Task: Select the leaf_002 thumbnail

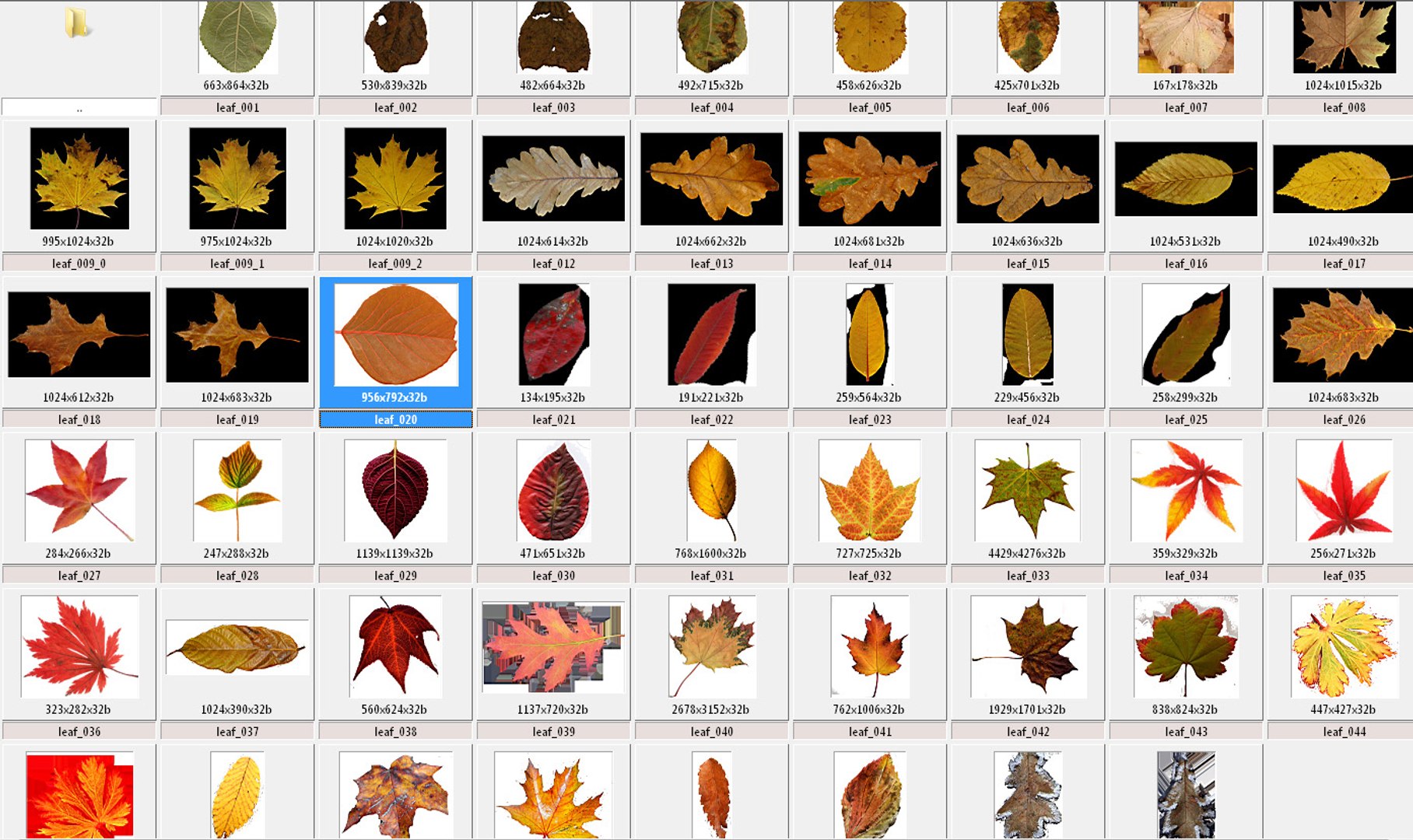Action: pyautogui.click(x=395, y=37)
